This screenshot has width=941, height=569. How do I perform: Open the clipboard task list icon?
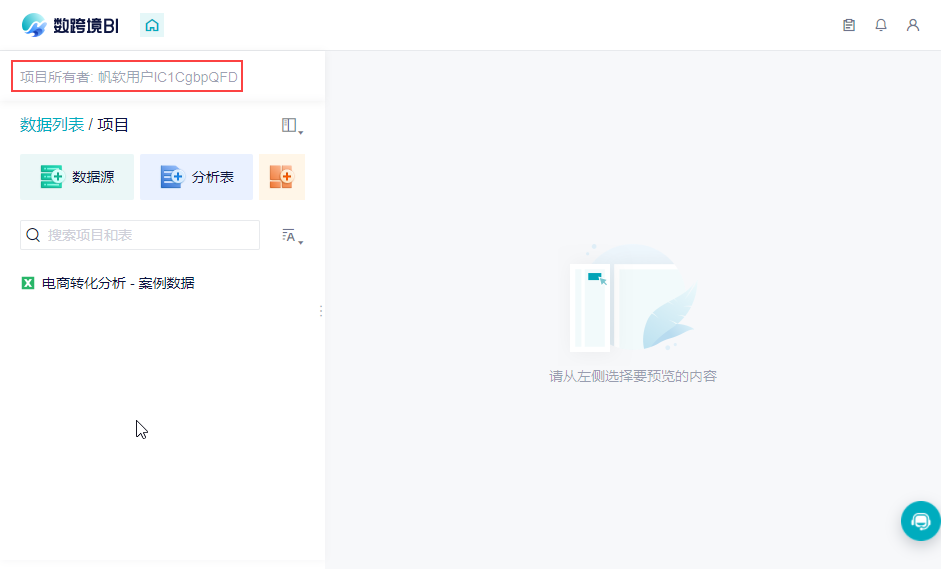pyautogui.click(x=849, y=25)
